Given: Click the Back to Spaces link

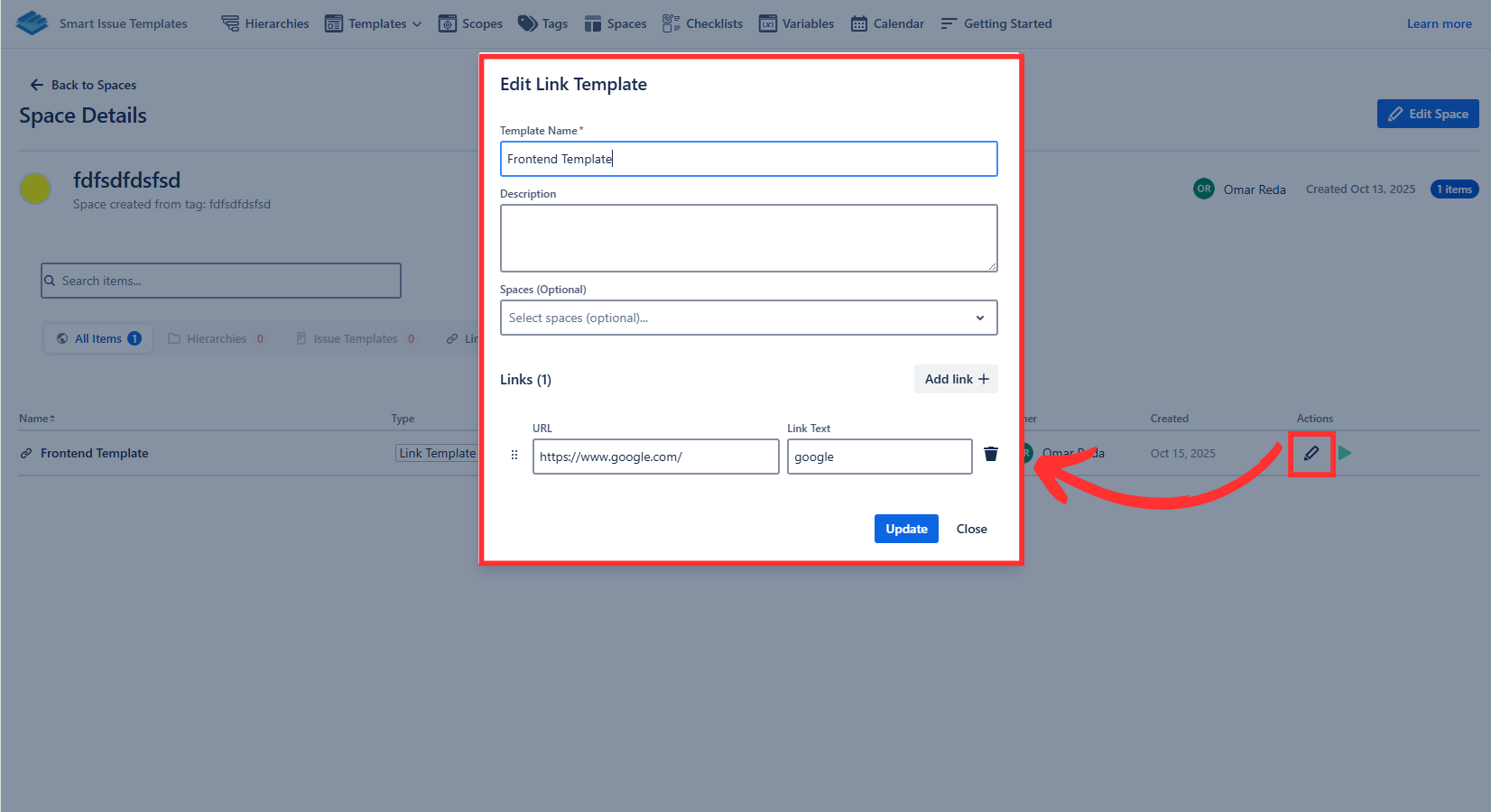Looking at the screenshot, I should pos(83,85).
